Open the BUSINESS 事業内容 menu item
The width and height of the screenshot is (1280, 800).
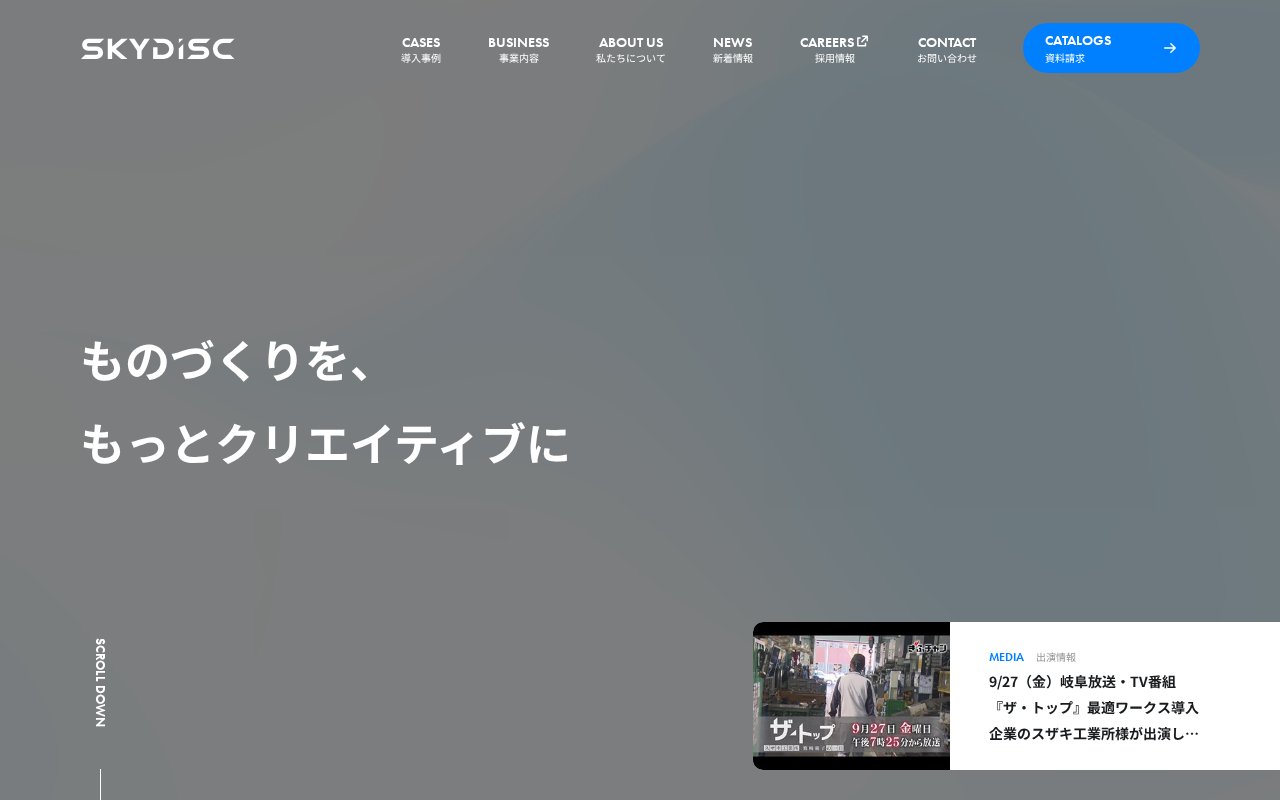point(518,49)
